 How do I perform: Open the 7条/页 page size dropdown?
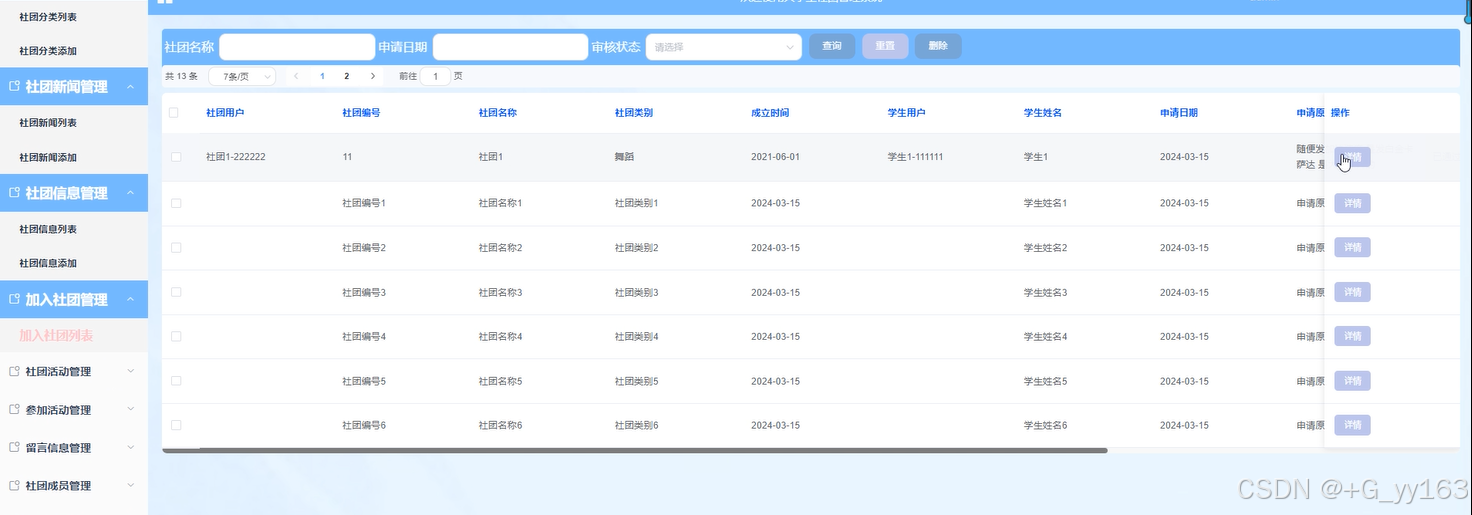(x=242, y=76)
